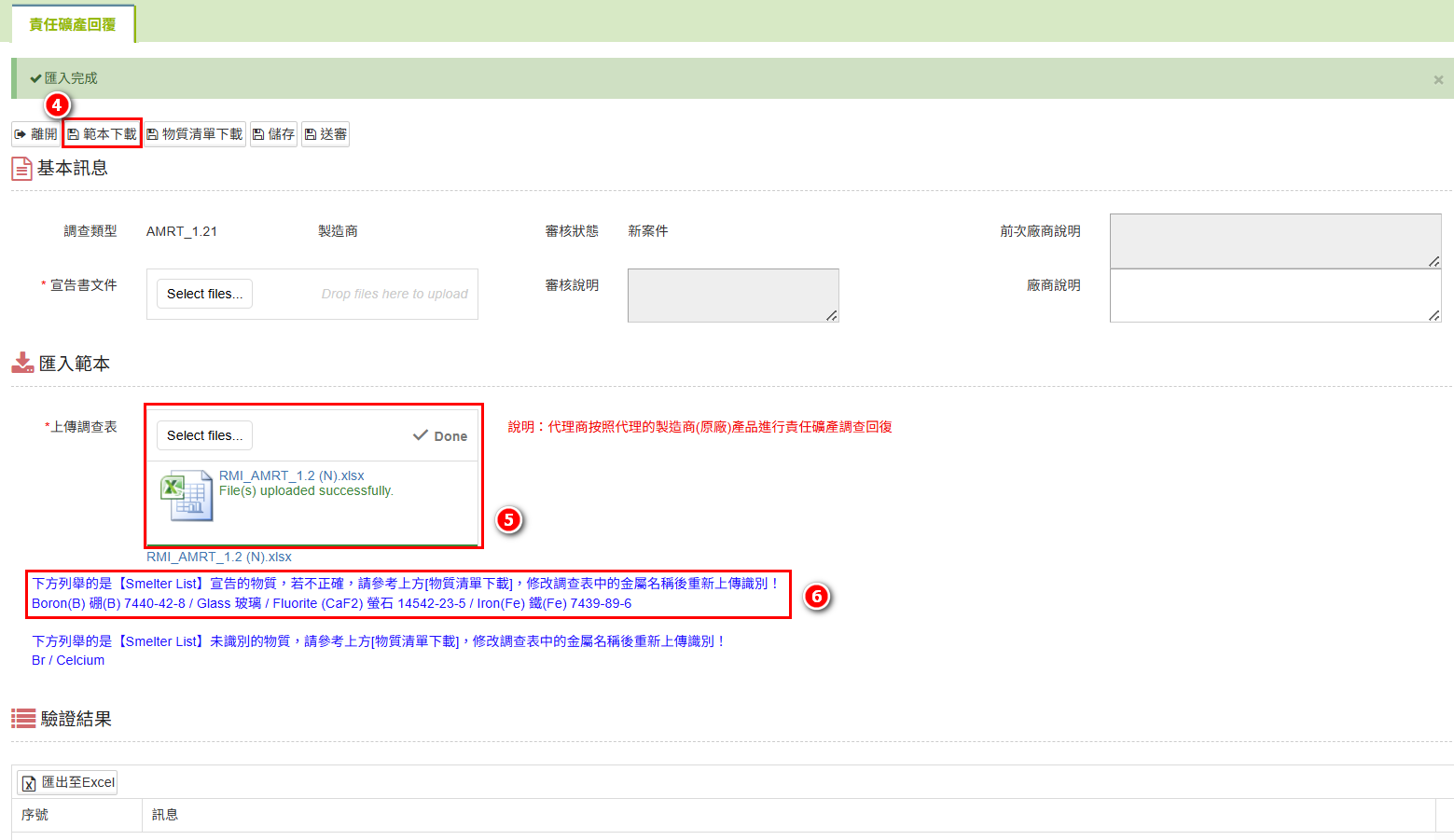Click the Excel file icon thumbnail
The image size is (1454, 840).
pyautogui.click(x=187, y=496)
